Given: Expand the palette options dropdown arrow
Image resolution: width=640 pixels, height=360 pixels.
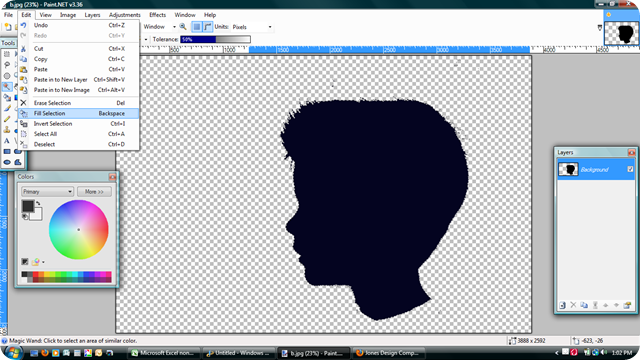Looking at the screenshot, I should tap(43, 262).
